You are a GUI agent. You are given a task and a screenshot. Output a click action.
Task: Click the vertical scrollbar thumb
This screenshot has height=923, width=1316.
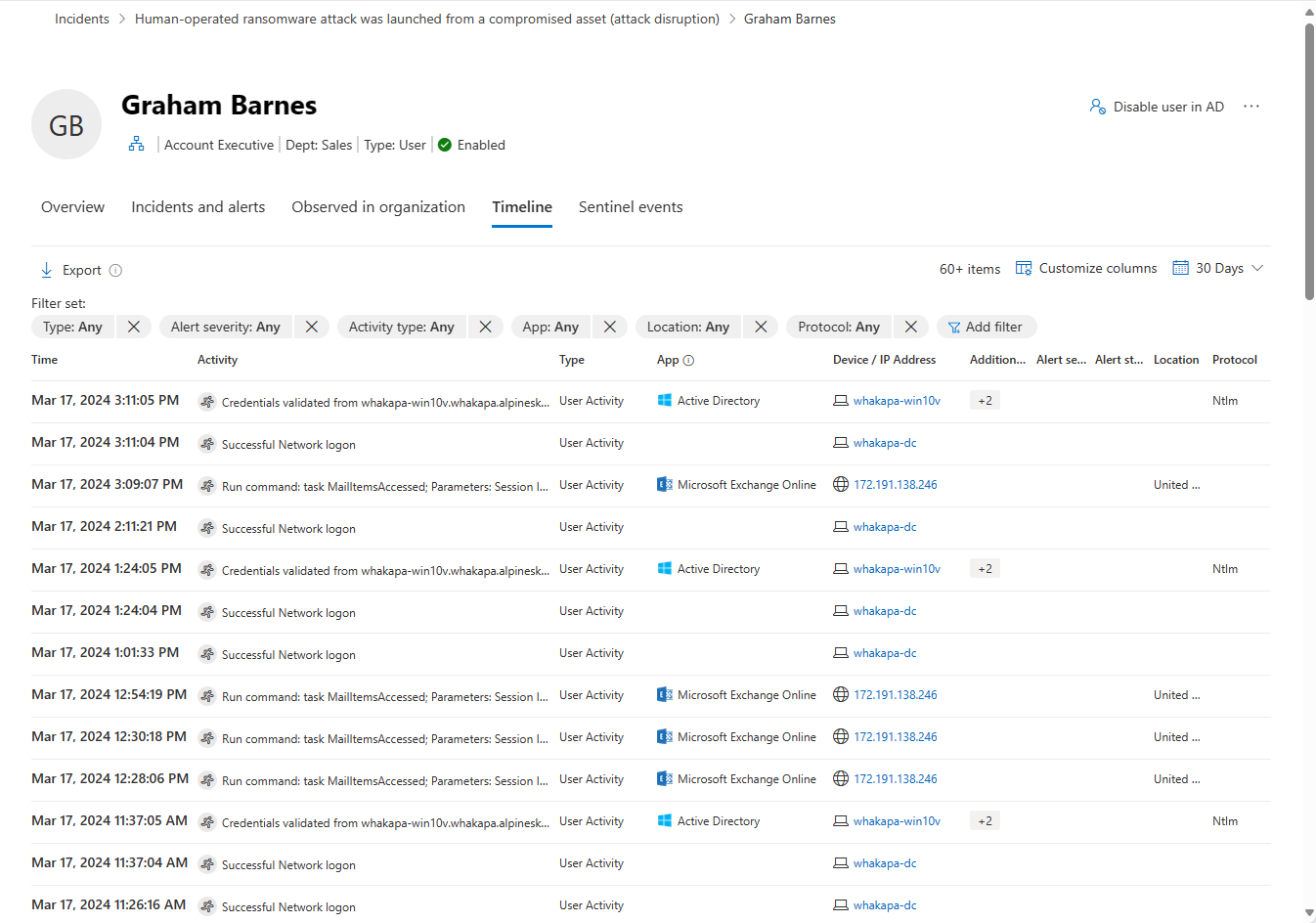coord(1309,161)
